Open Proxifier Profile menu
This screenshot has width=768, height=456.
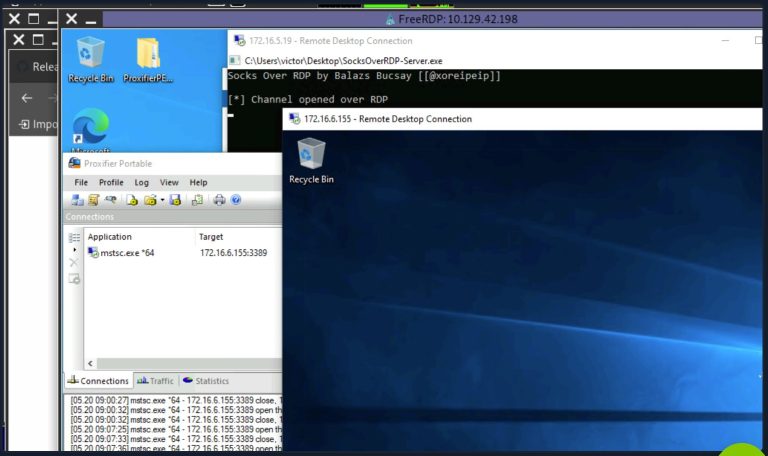coord(111,182)
